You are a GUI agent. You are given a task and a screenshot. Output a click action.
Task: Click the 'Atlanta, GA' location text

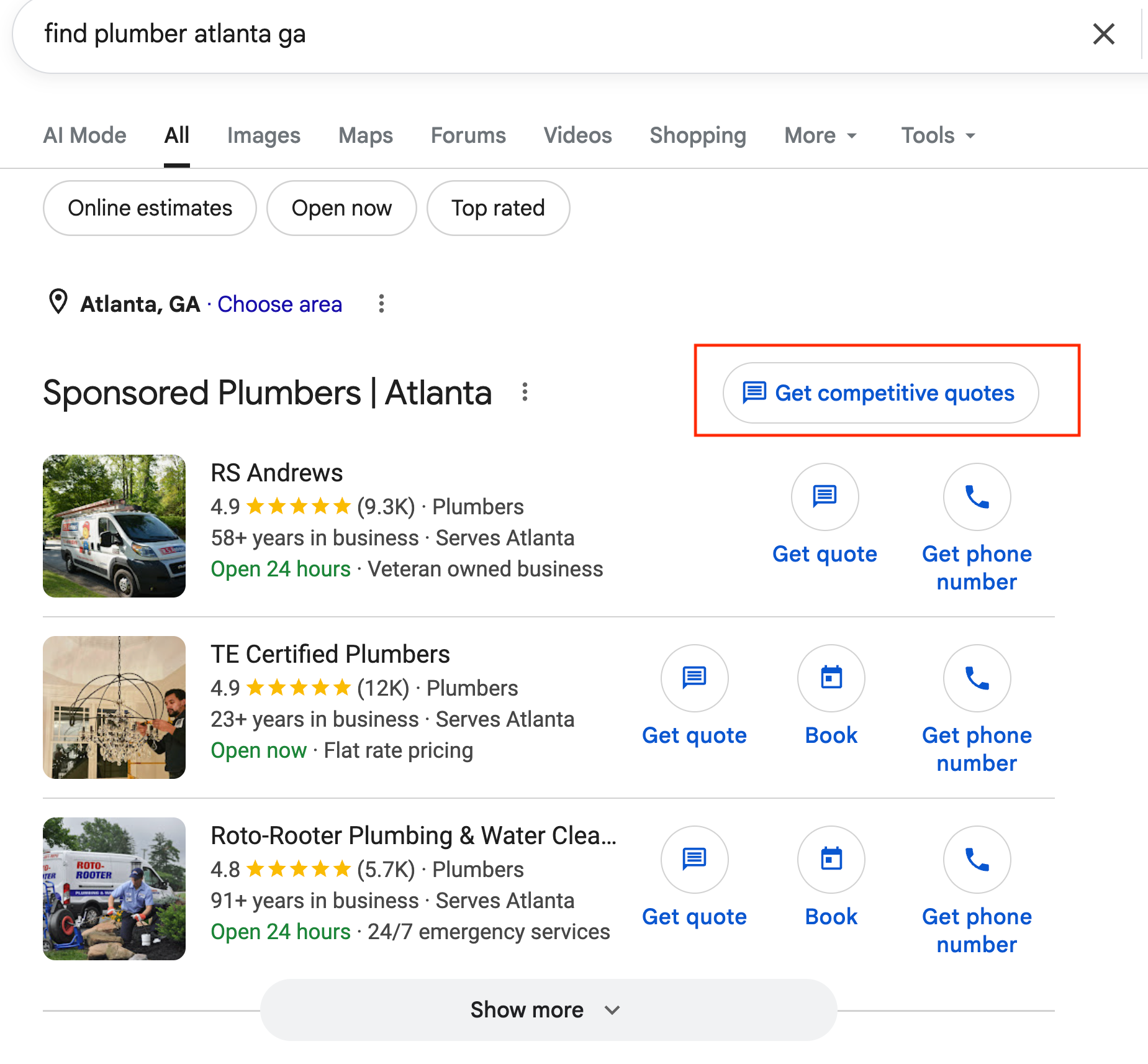pyautogui.click(x=140, y=304)
